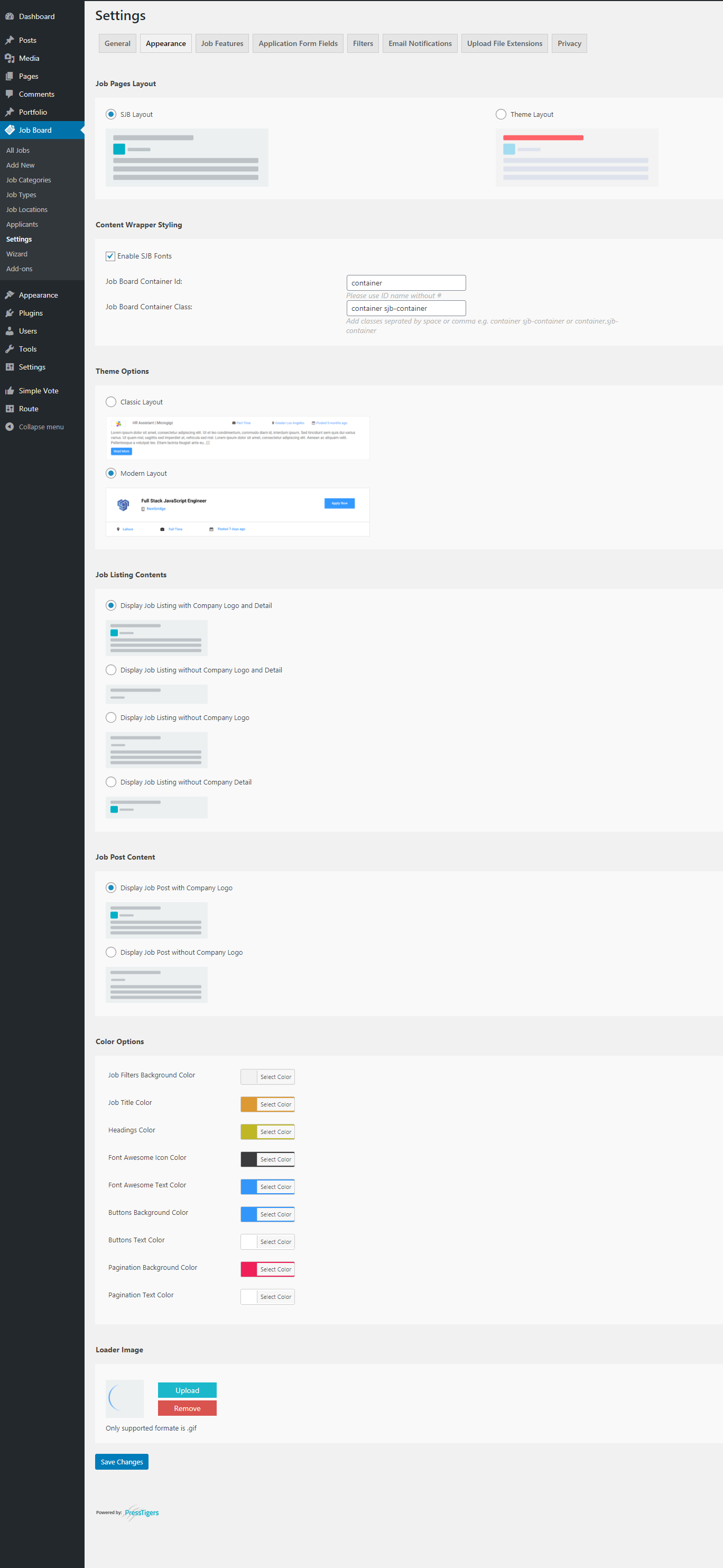Open the Upload File Extensions tab
723x1568 pixels.
click(x=505, y=43)
